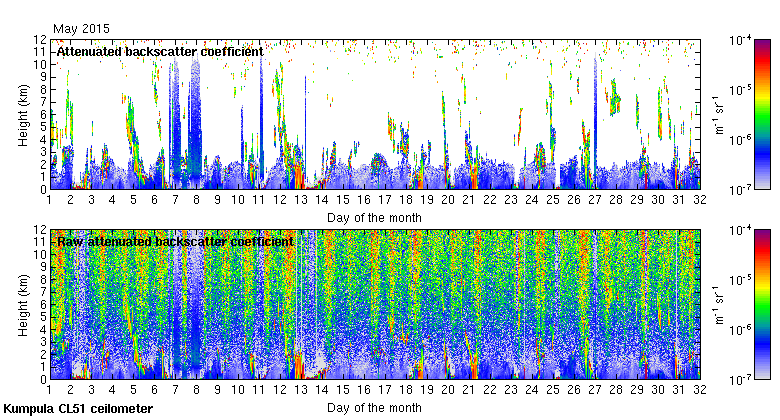780x420 pixels.
Task: Click the narrow blue streak at day 27 in upper plot
Action: pos(595,119)
